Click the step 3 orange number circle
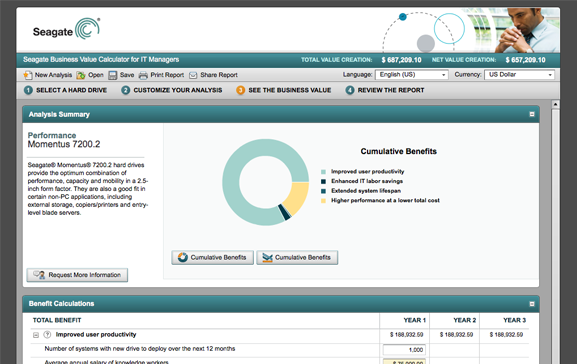 (240, 90)
